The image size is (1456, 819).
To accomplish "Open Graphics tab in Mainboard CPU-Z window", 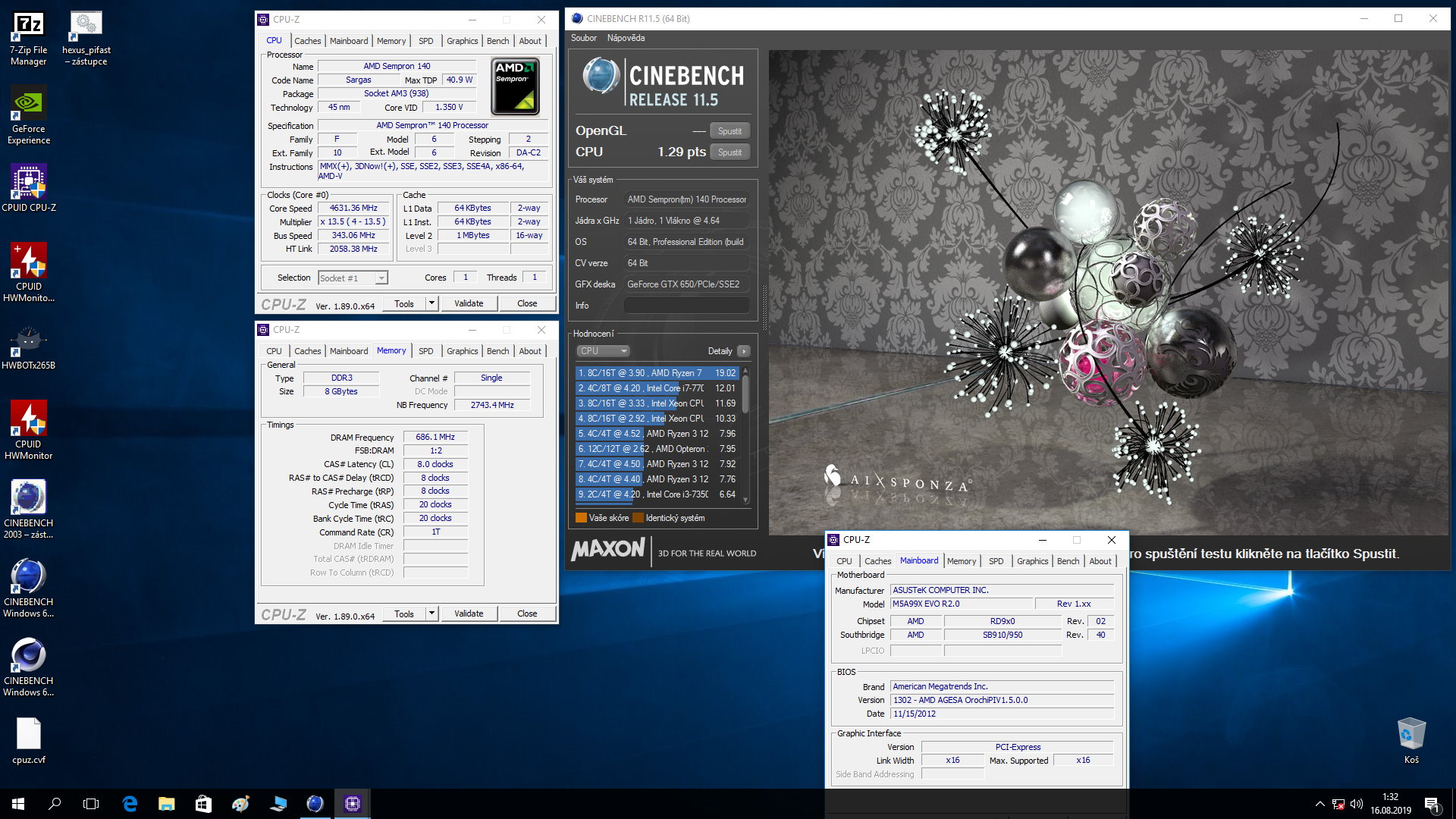I will (x=1033, y=561).
